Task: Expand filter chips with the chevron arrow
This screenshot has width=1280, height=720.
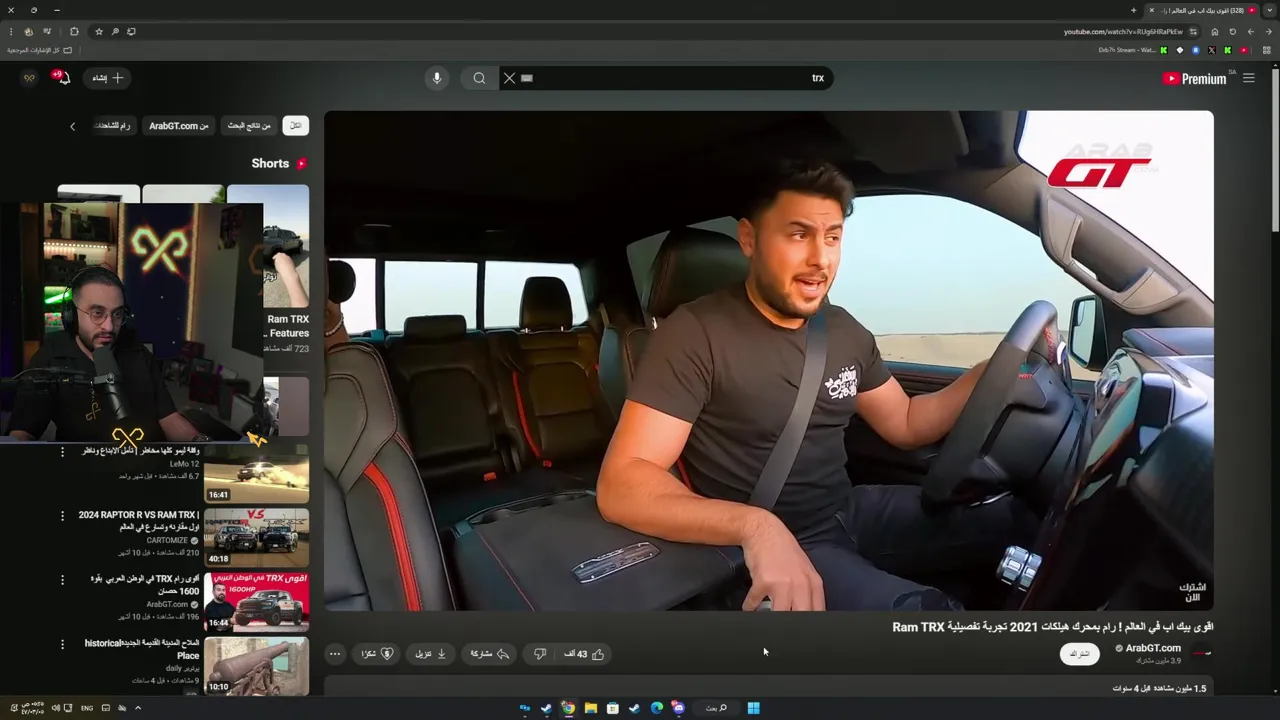Action: [72, 126]
